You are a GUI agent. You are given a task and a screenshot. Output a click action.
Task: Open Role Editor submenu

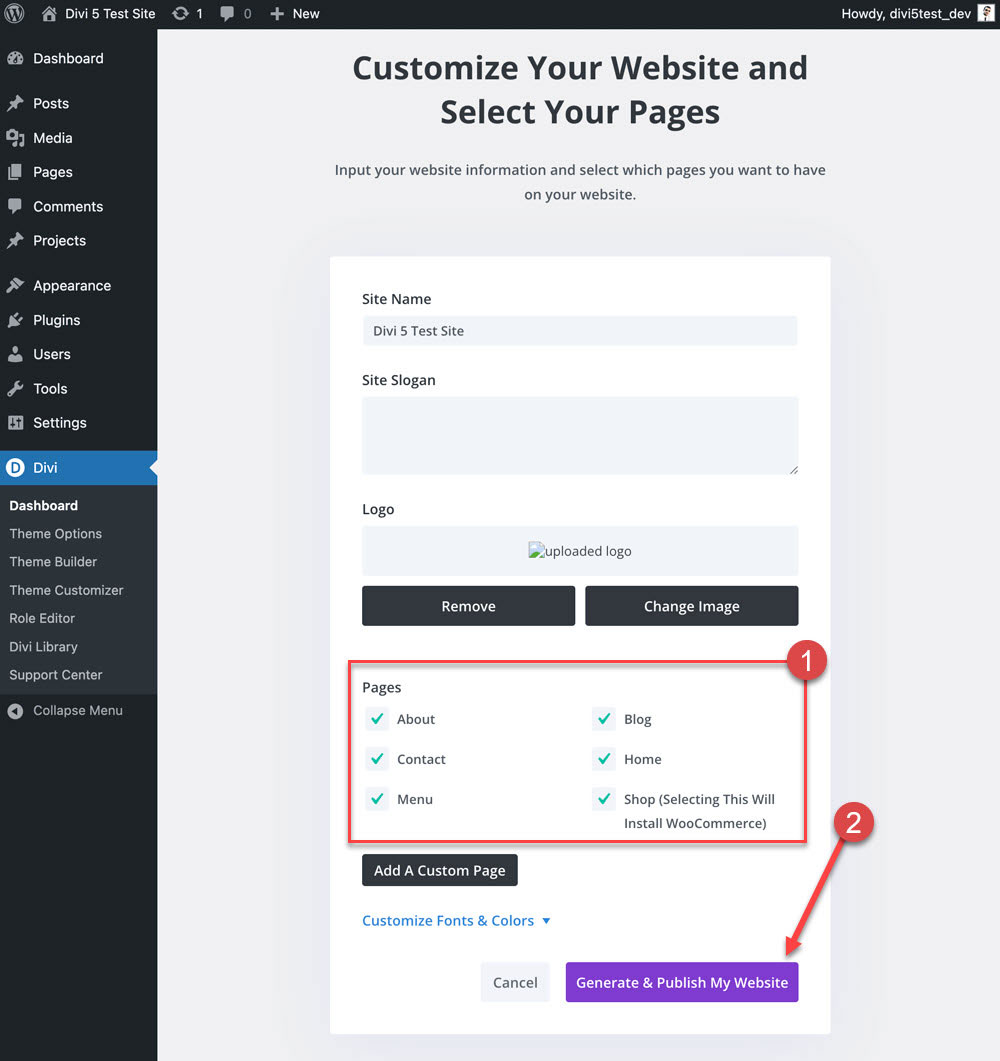[42, 618]
